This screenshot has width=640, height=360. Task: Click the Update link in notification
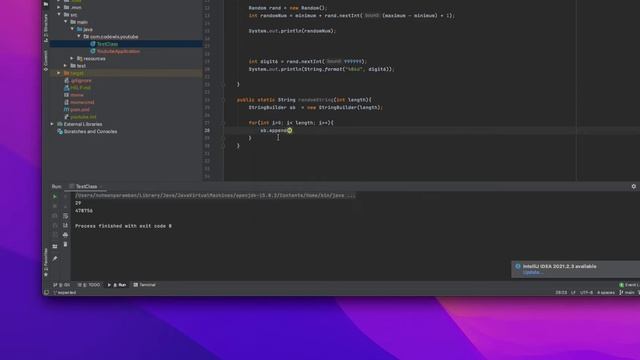pyautogui.click(x=532, y=273)
